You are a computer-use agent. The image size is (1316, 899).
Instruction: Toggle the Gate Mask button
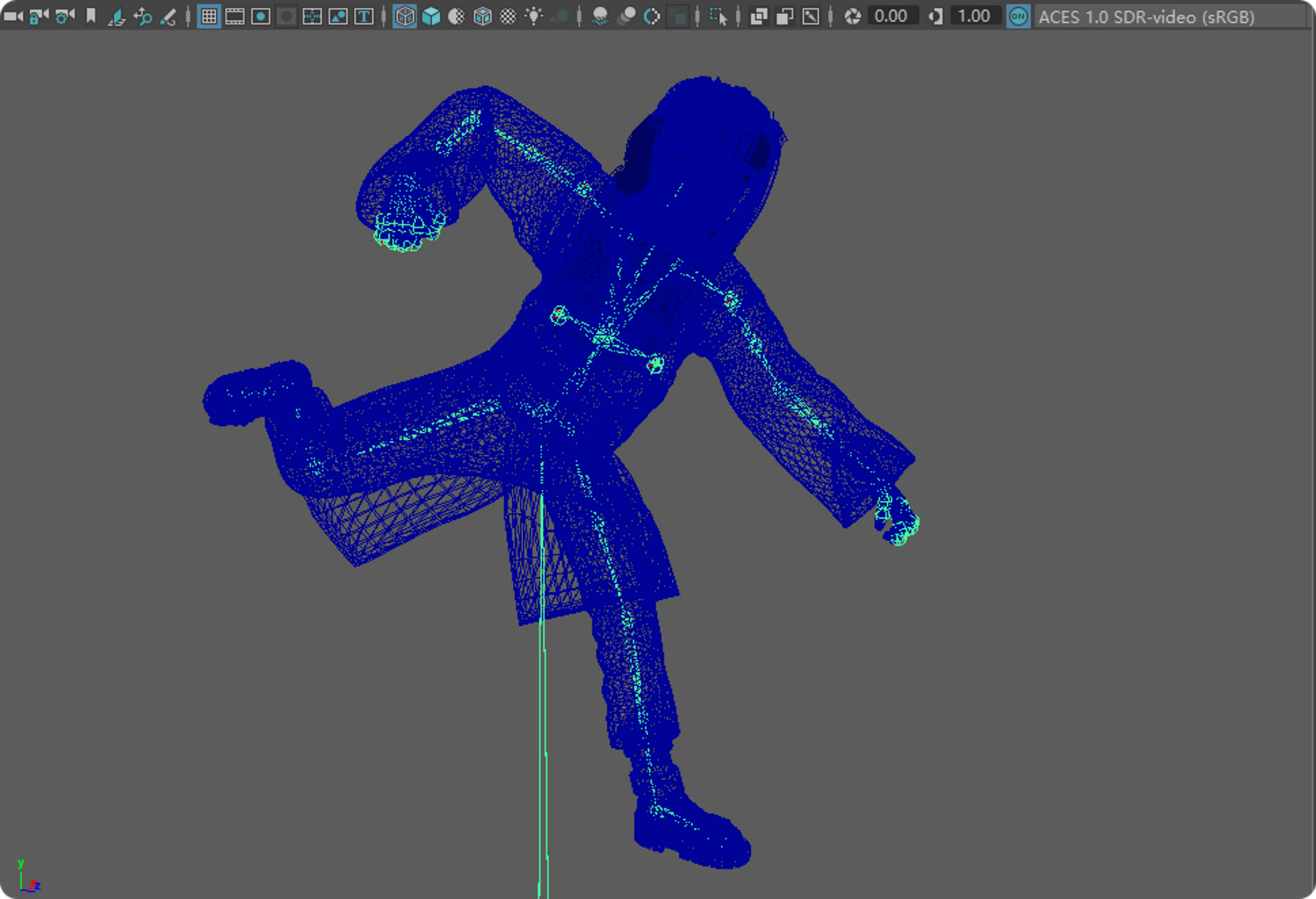(x=286, y=16)
